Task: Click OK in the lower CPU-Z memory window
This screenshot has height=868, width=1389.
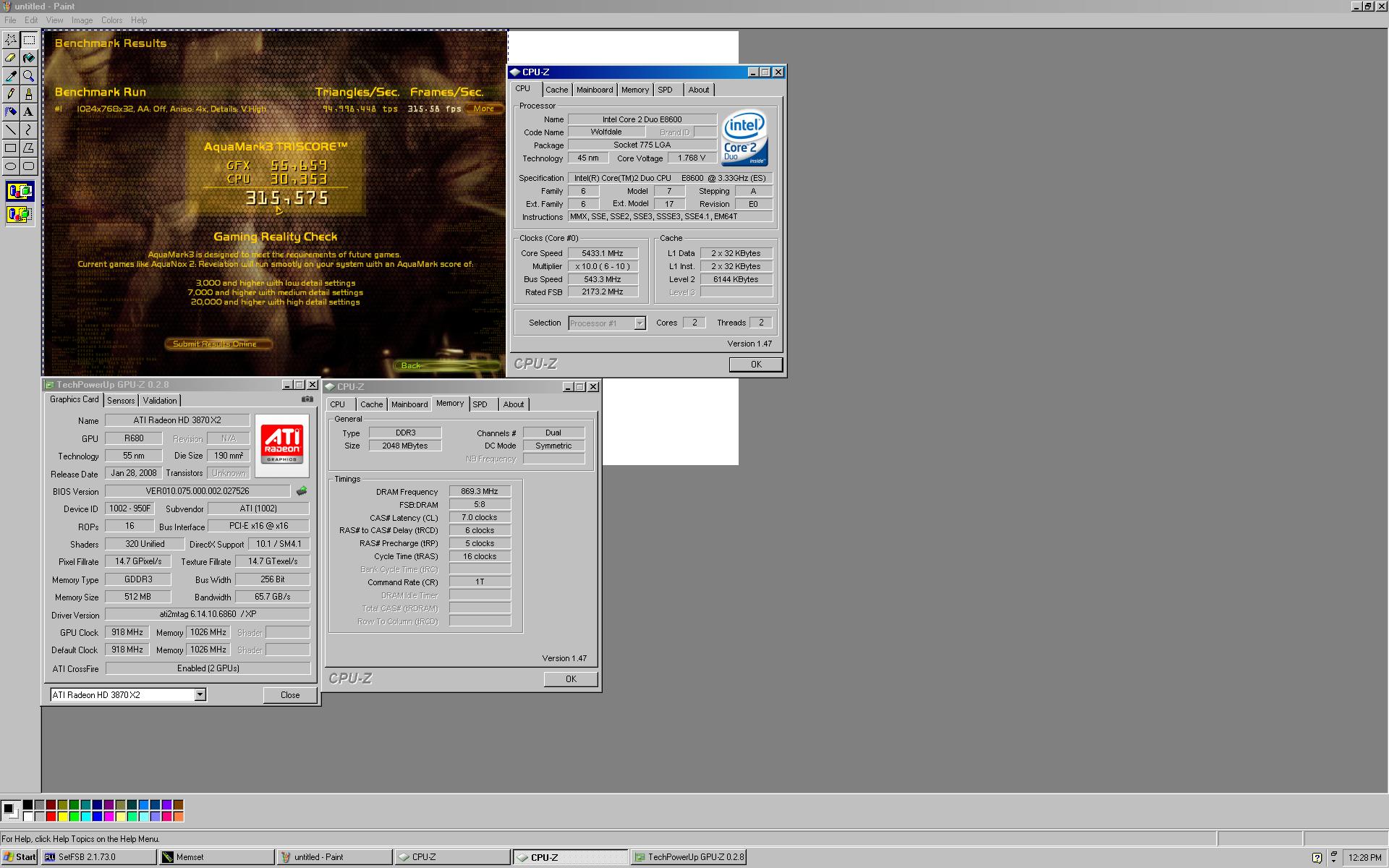Action: (571, 679)
